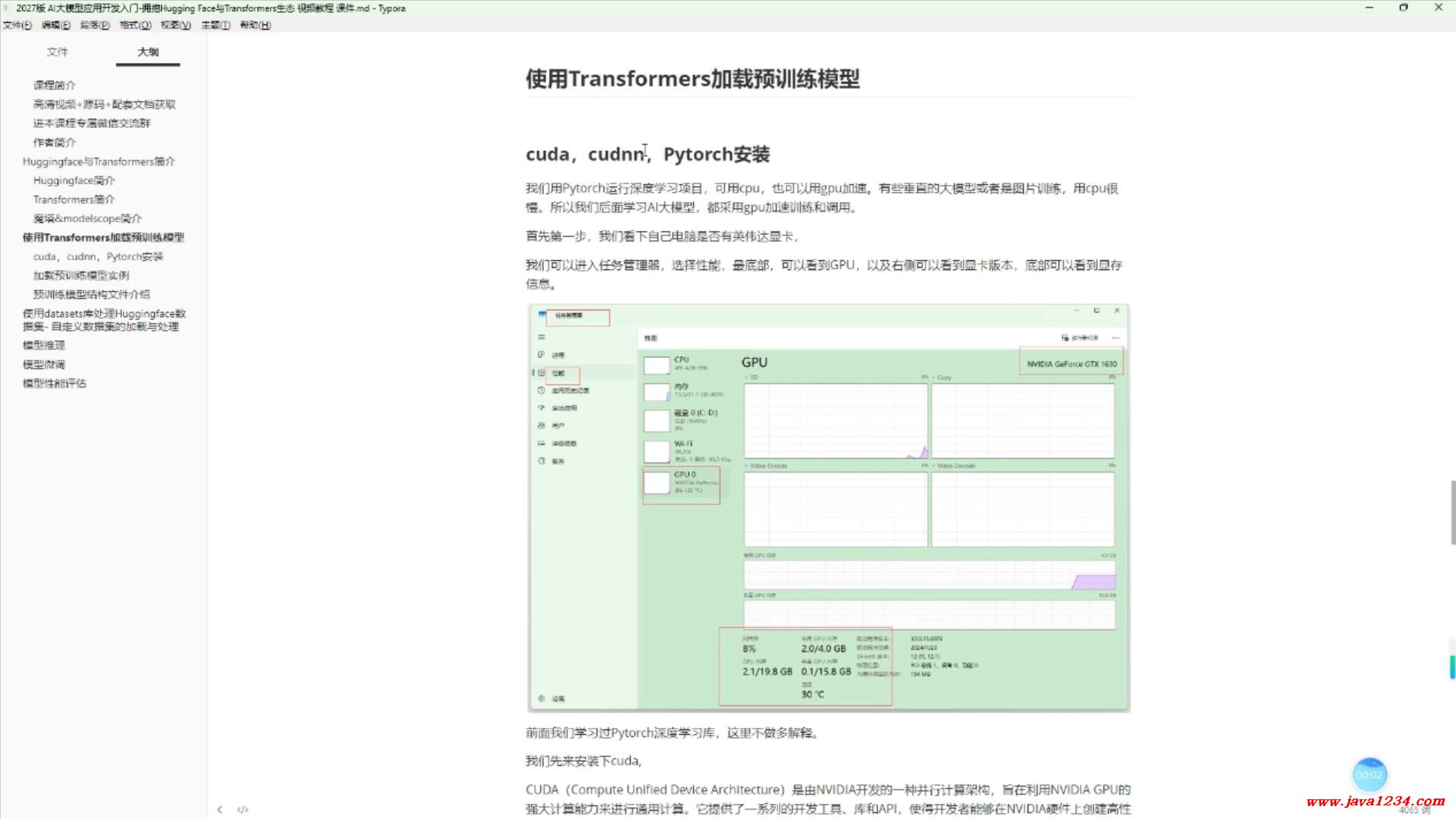Click the recording timer bubble showing 00:02
Image resolution: width=1456 pixels, height=819 pixels.
pos(1370,775)
